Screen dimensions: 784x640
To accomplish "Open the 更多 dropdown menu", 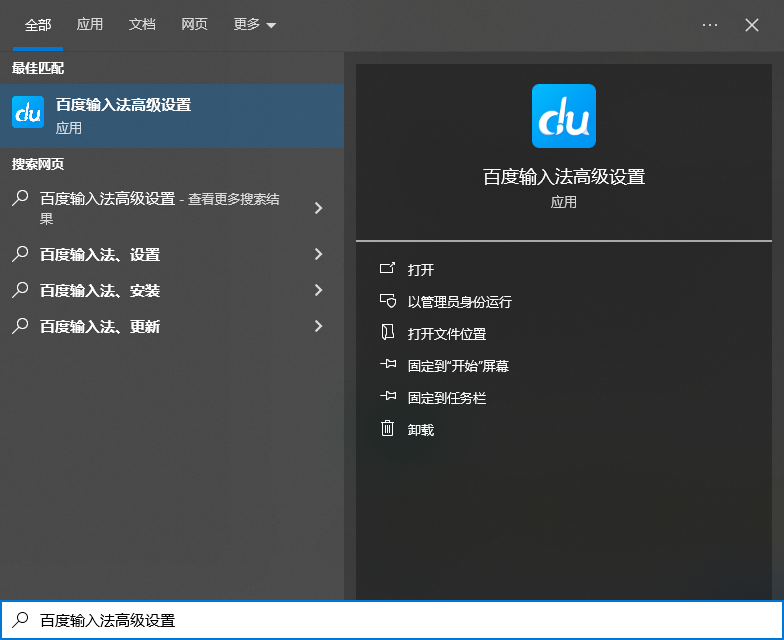I will click(x=254, y=24).
